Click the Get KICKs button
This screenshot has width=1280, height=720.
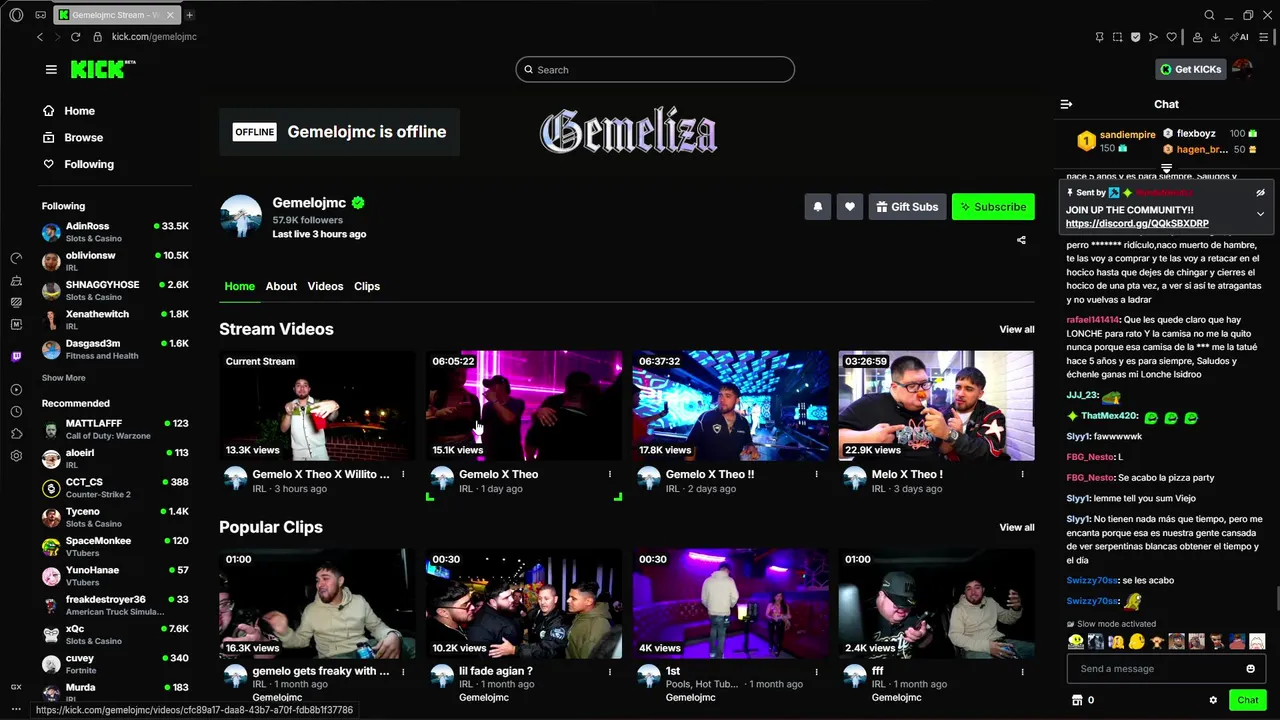pos(1190,69)
